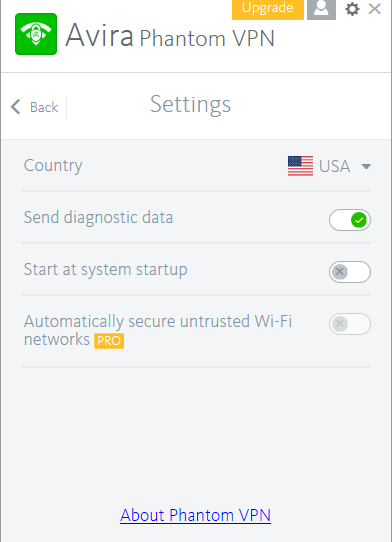Click the Send diagnostic data label
Screen dimensions: 392x542
click(98, 218)
